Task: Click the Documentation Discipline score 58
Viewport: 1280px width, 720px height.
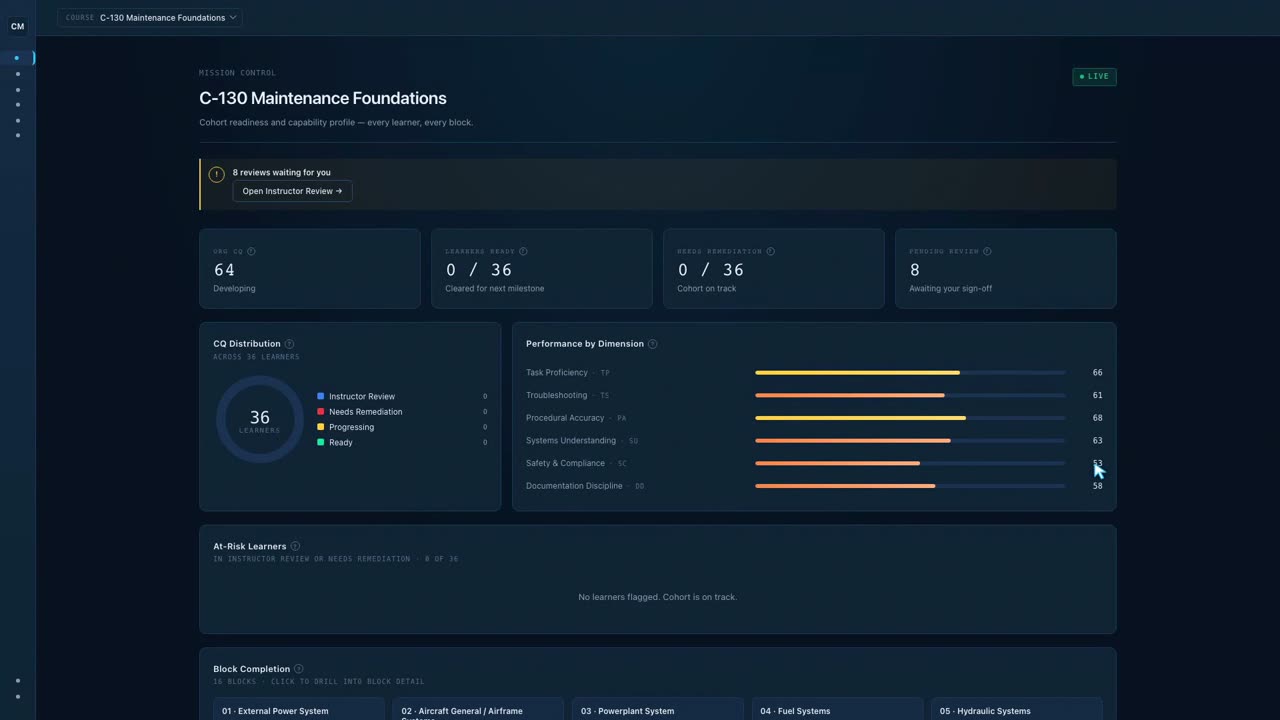Action: (1097, 486)
